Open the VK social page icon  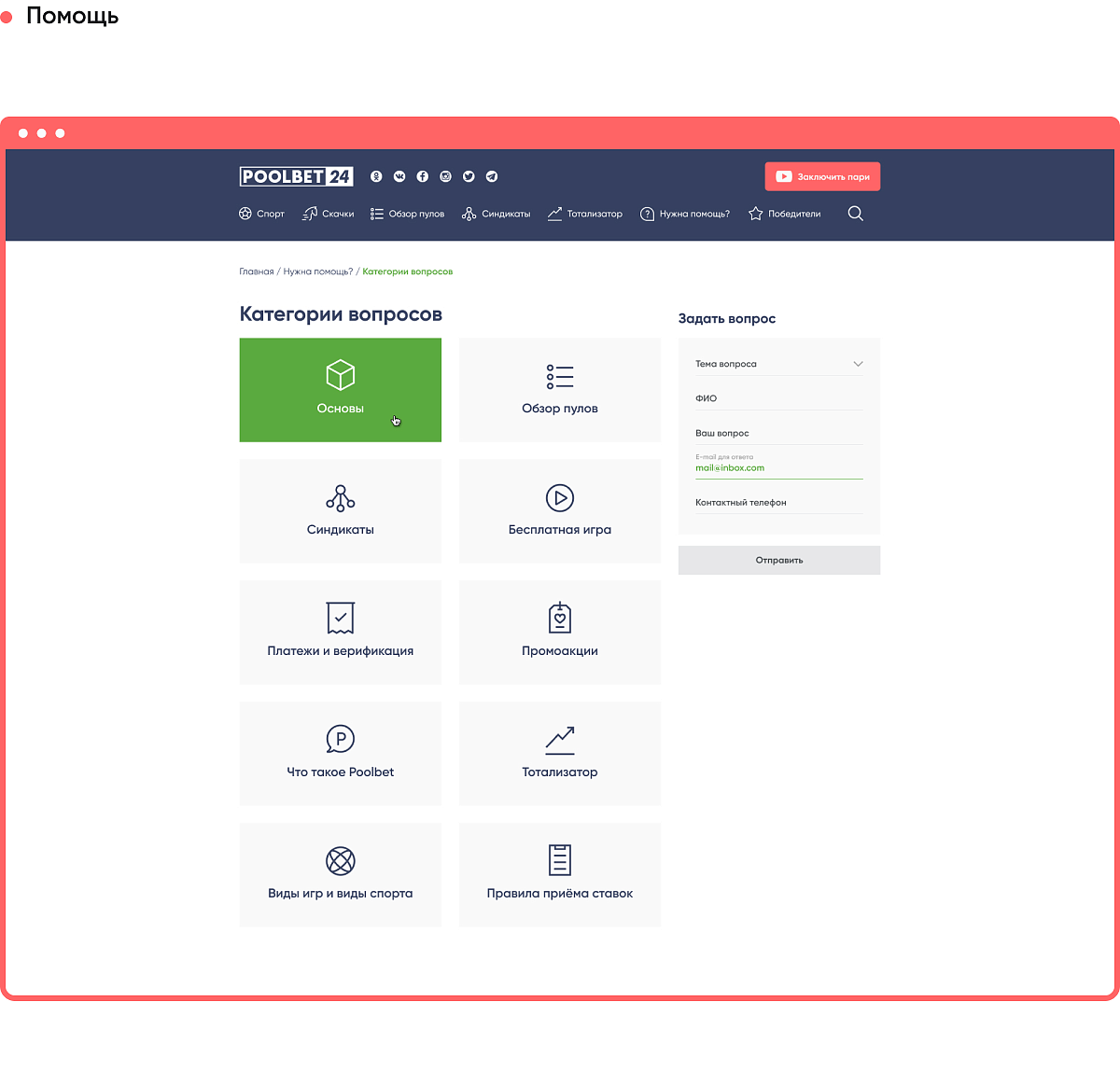[x=399, y=176]
